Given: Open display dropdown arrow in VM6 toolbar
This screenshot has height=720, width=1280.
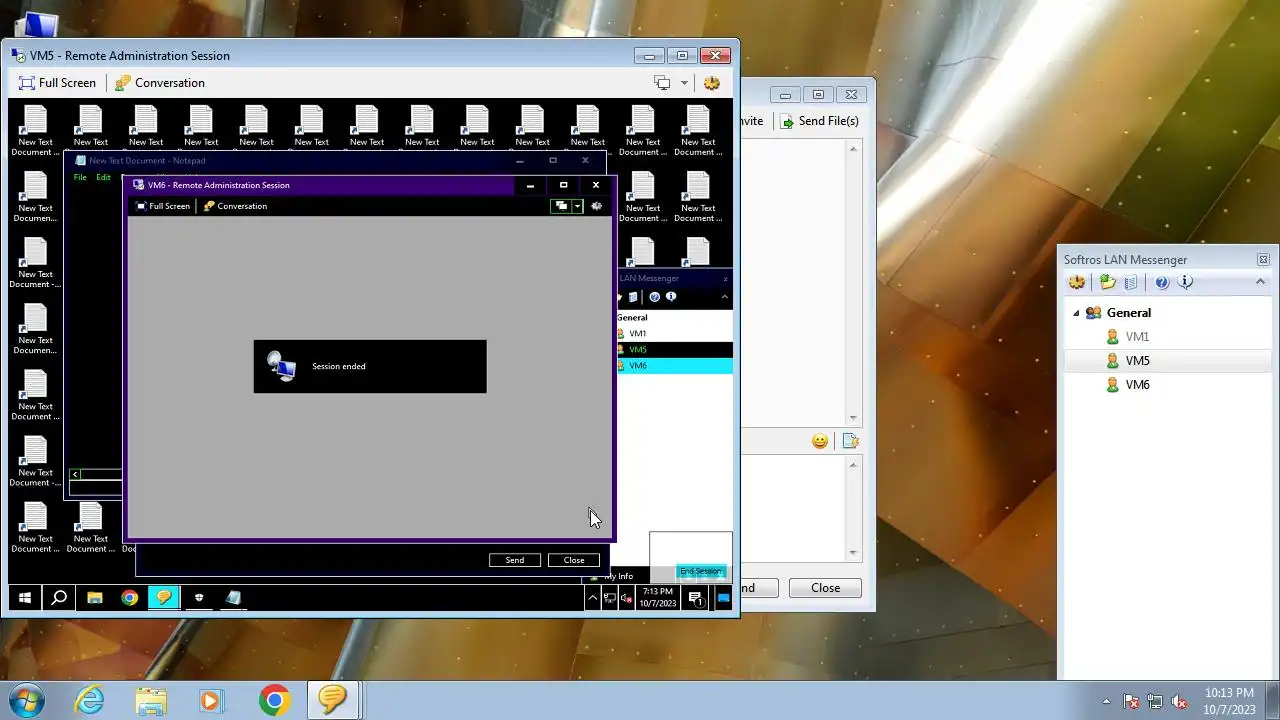Looking at the screenshot, I should click(x=577, y=206).
